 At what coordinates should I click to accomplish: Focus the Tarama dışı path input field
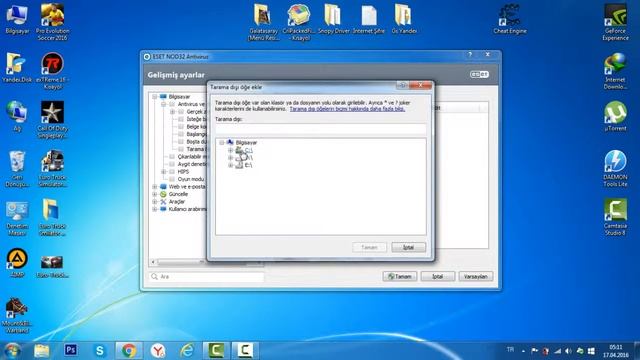[320, 129]
